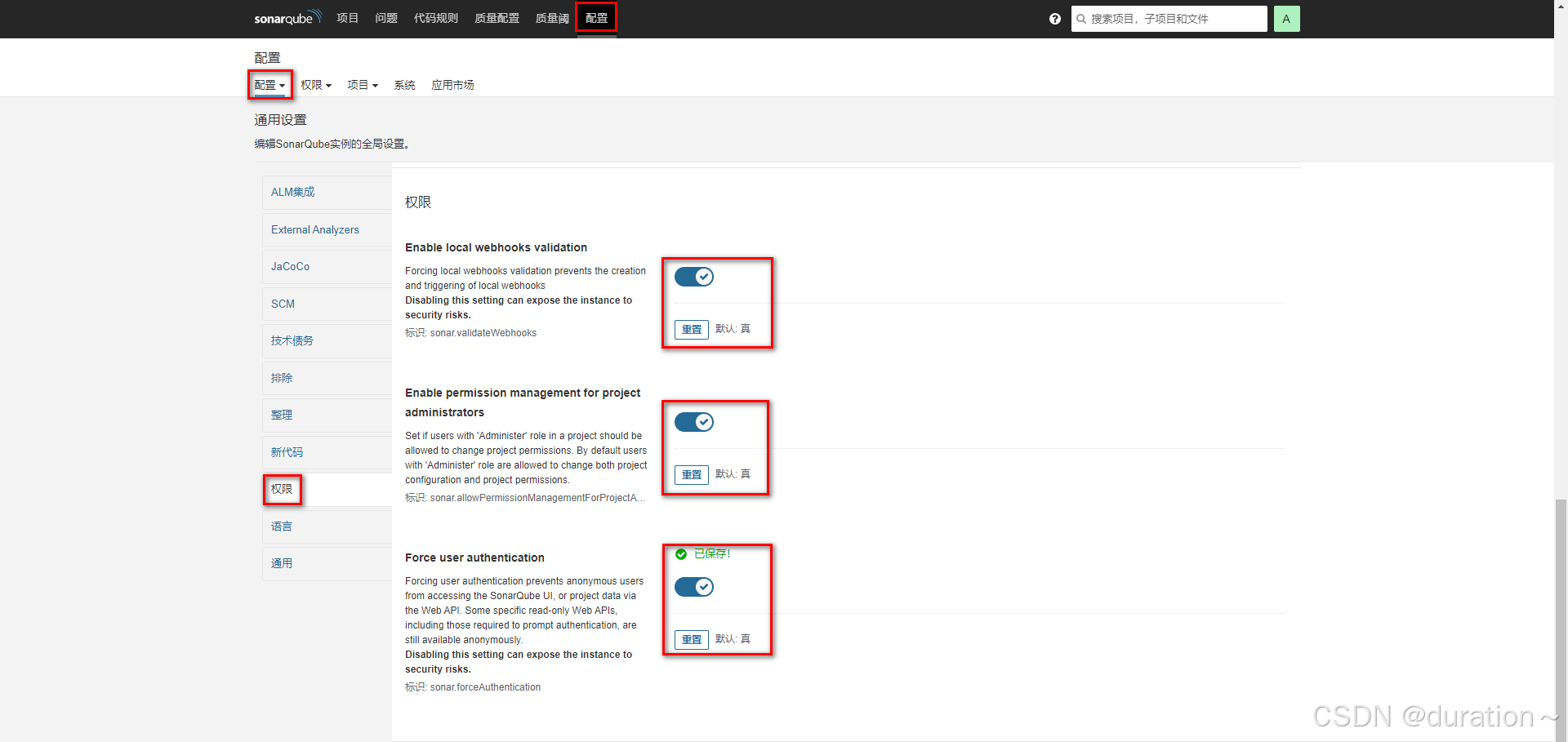Click the user avatar A
The width and height of the screenshot is (1568, 742).
[1286, 18]
